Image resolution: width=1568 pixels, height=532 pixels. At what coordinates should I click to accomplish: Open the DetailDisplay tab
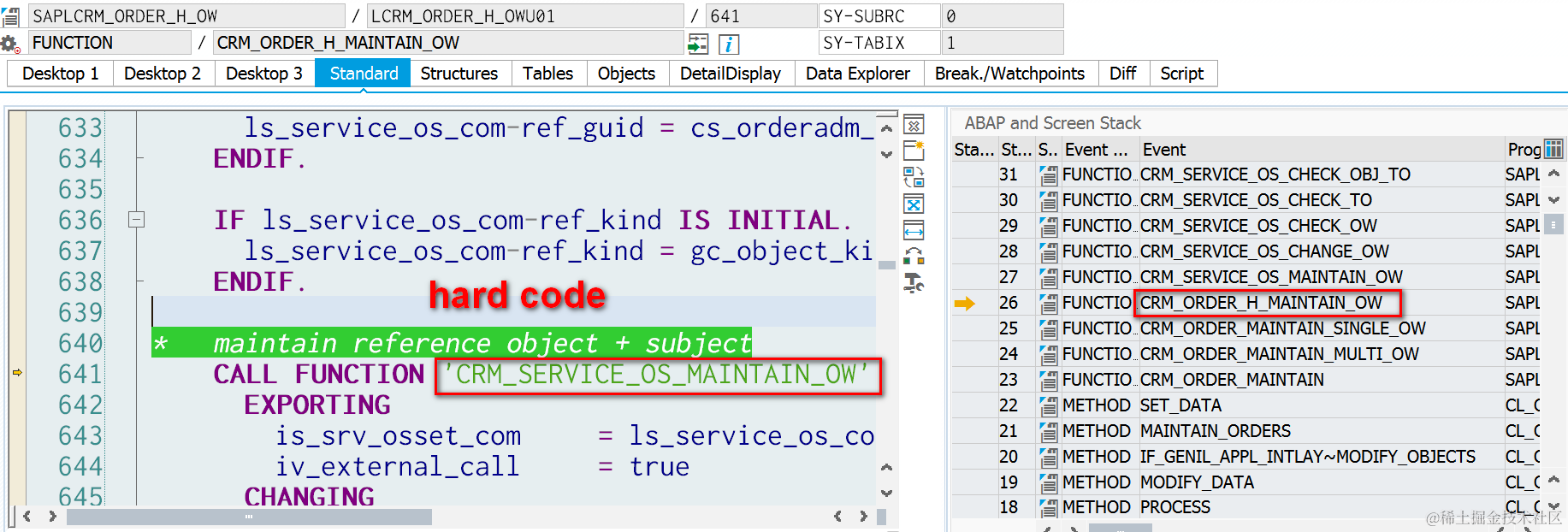pos(731,74)
